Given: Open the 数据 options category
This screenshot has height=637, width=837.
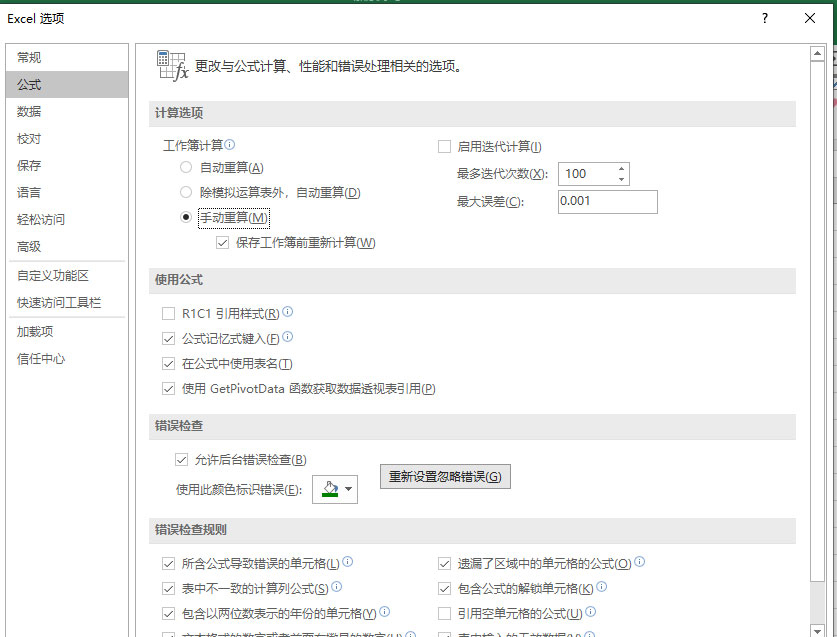Looking at the screenshot, I should click(x=67, y=111).
